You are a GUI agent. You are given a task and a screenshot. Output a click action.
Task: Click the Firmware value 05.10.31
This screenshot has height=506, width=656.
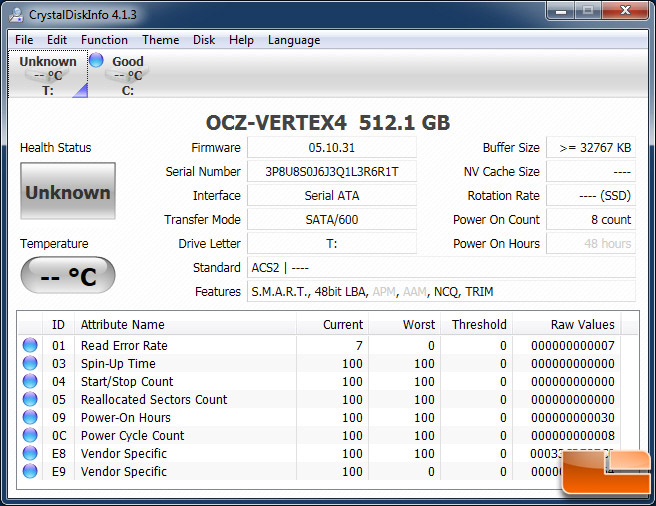(x=332, y=148)
